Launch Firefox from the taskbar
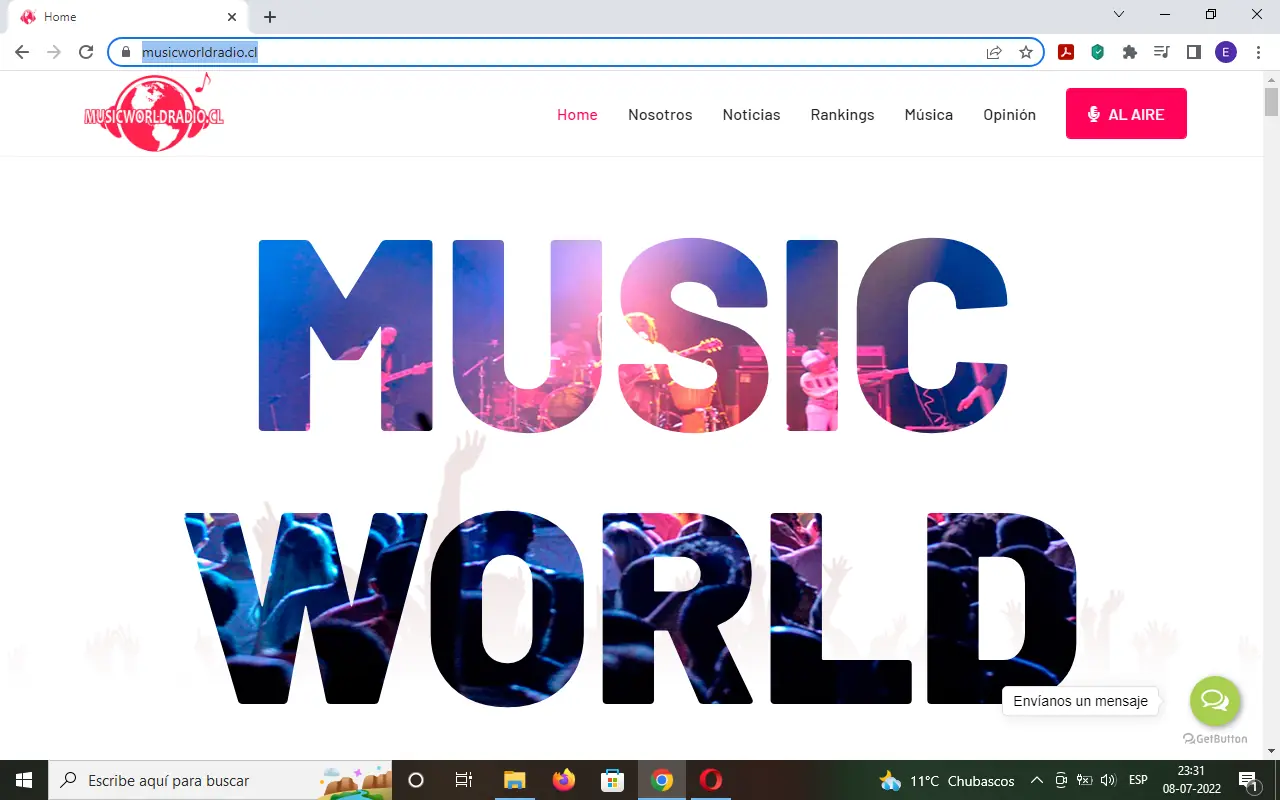Viewport: 1280px width, 800px height. click(x=564, y=780)
